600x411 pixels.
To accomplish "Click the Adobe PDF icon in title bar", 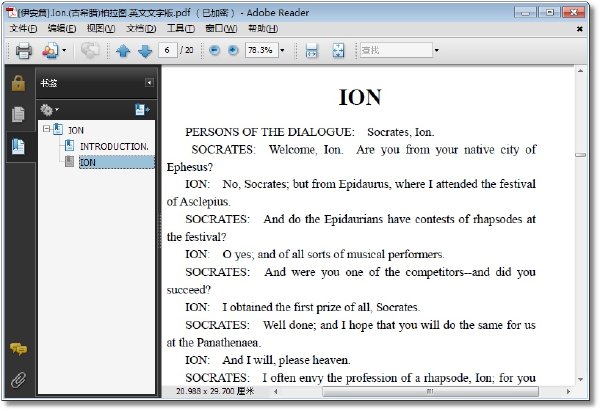I will (11, 13).
